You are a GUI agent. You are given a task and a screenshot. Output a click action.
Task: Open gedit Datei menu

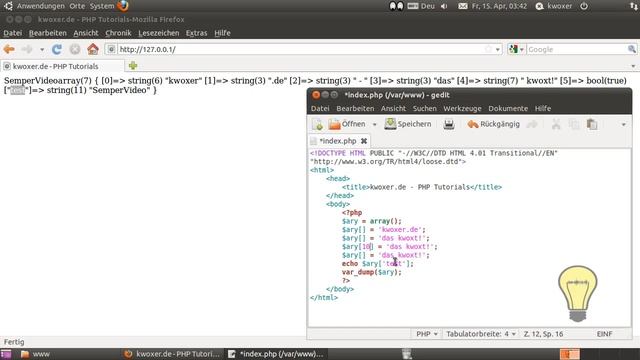(x=320, y=109)
